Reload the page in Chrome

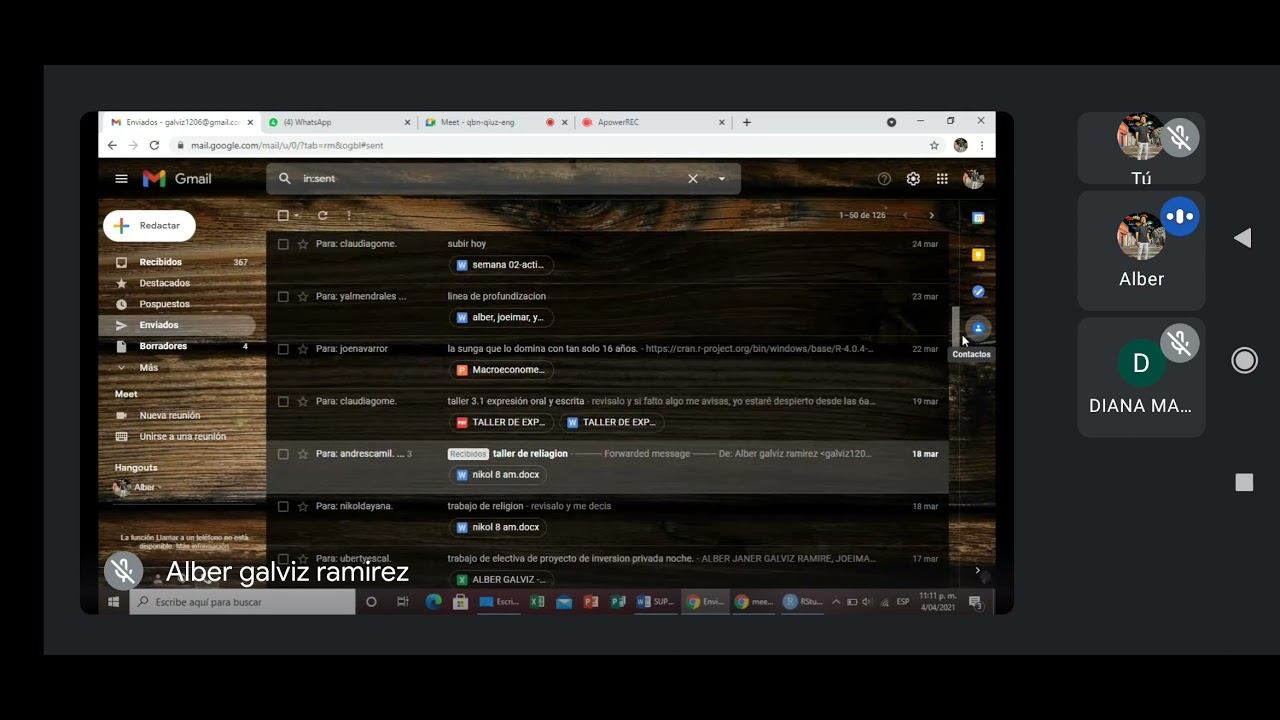tap(154, 145)
